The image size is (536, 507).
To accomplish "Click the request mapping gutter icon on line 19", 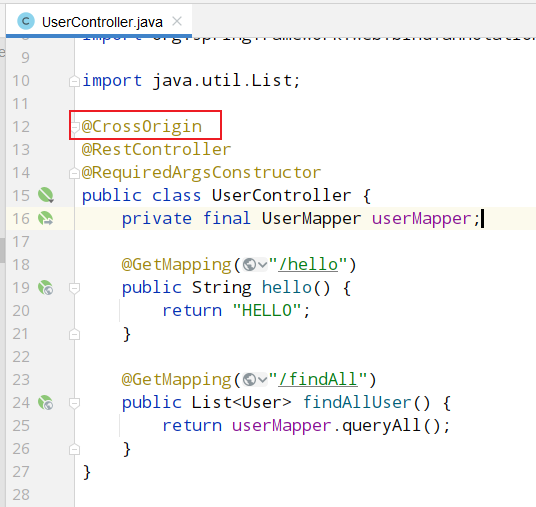I will pos(45,288).
